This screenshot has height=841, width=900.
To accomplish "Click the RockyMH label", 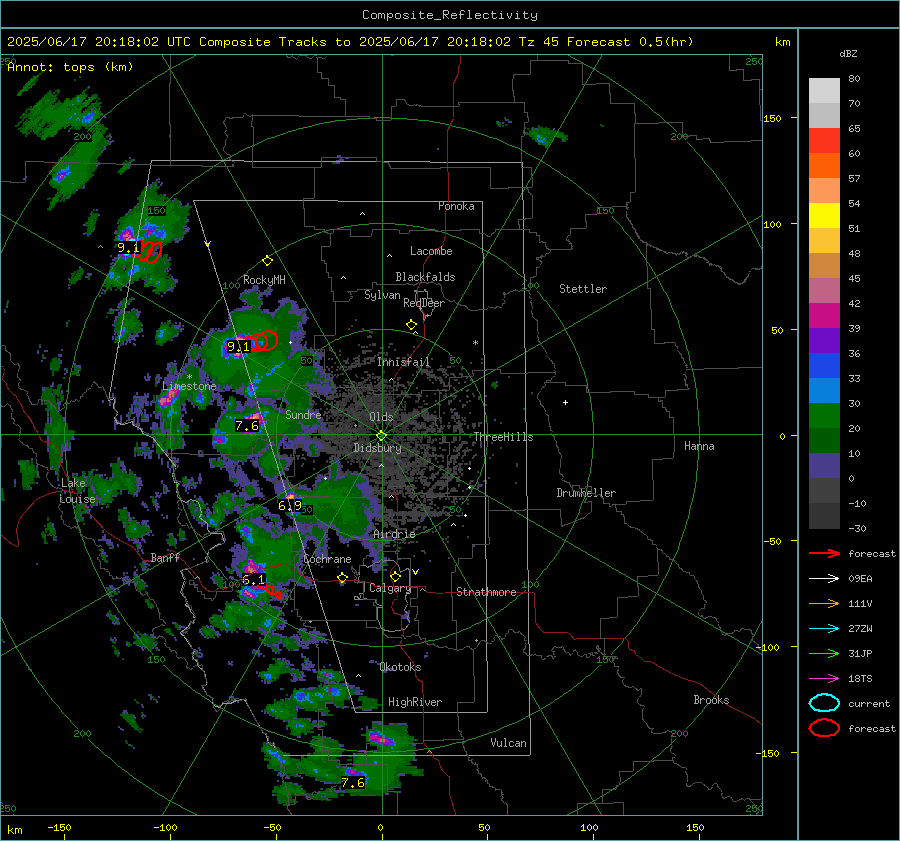I will tap(264, 280).
